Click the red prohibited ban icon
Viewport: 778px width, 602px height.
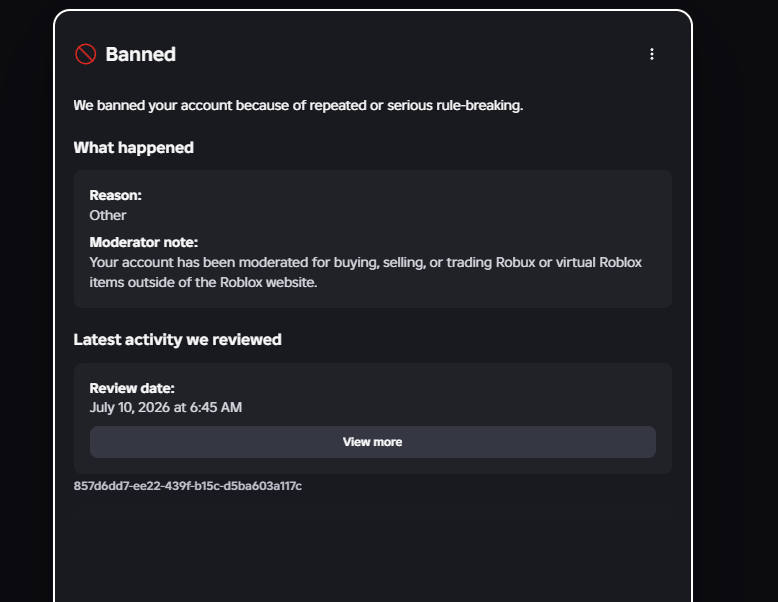(x=85, y=54)
